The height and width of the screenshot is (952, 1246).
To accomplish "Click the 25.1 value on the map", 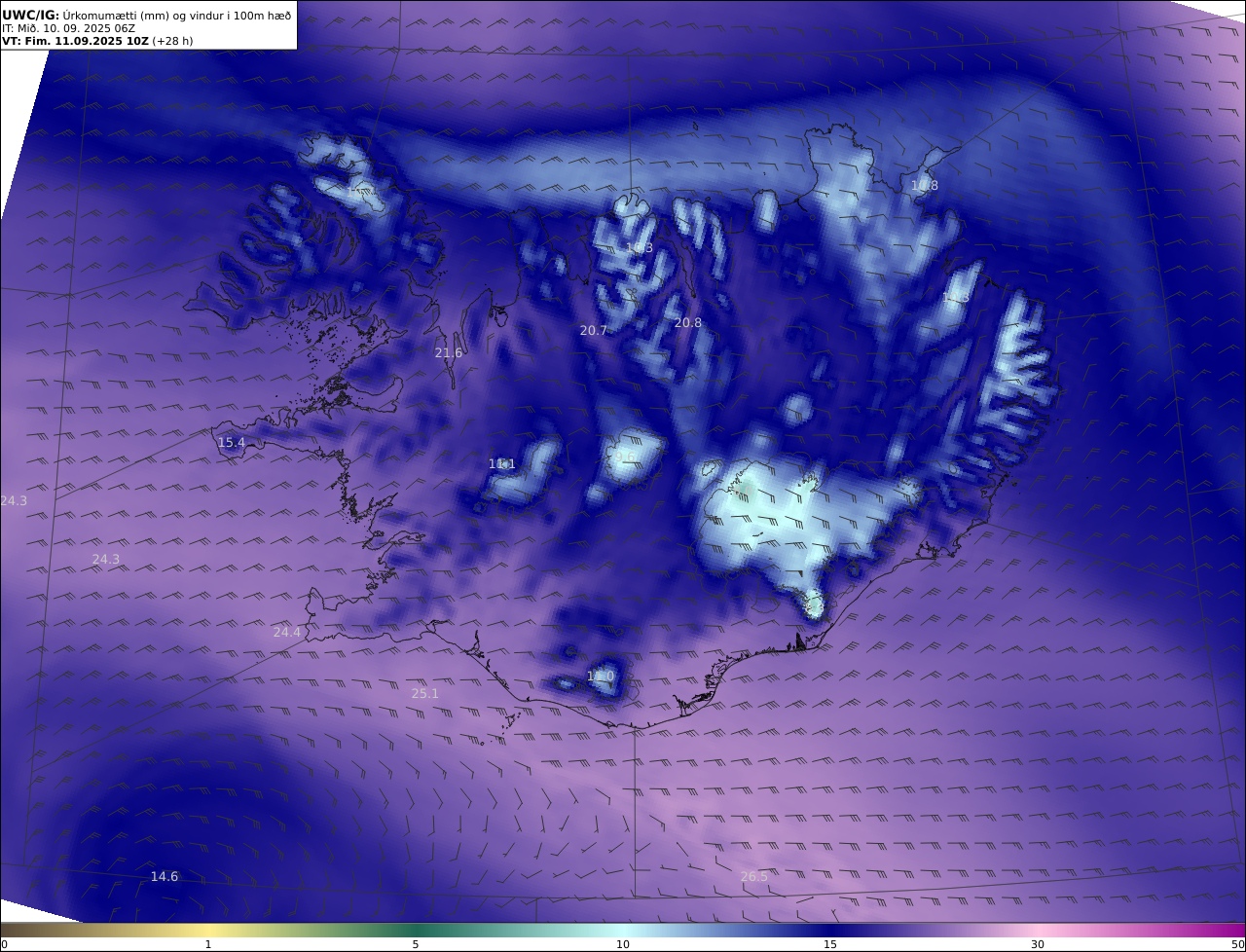I will pos(425,694).
